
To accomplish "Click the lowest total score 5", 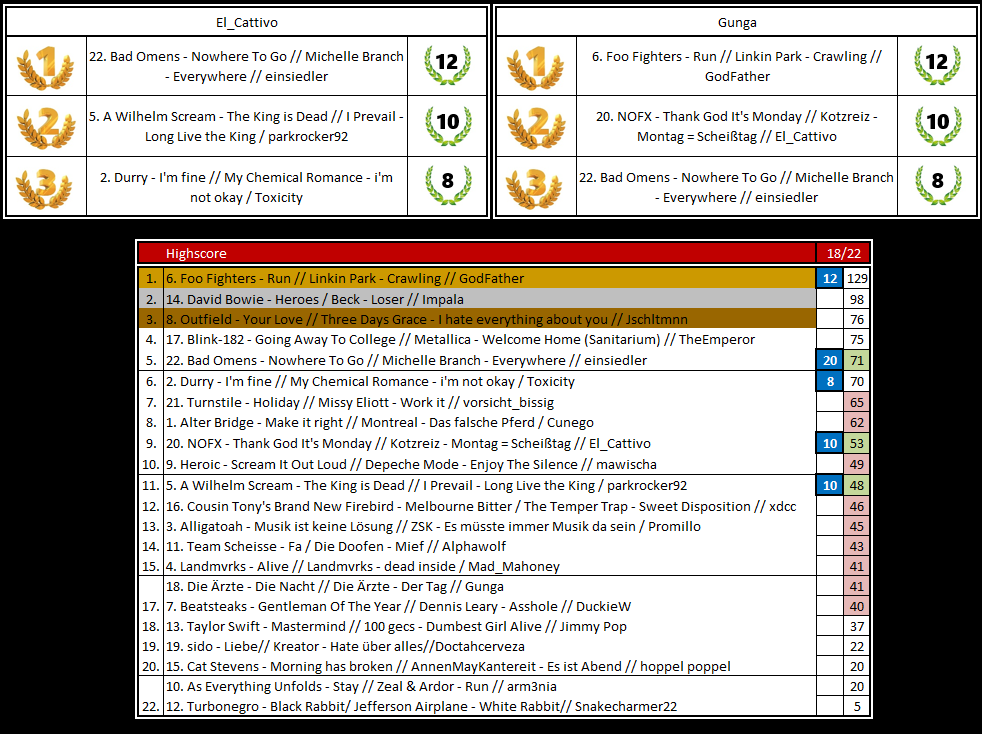I will (x=857, y=706).
